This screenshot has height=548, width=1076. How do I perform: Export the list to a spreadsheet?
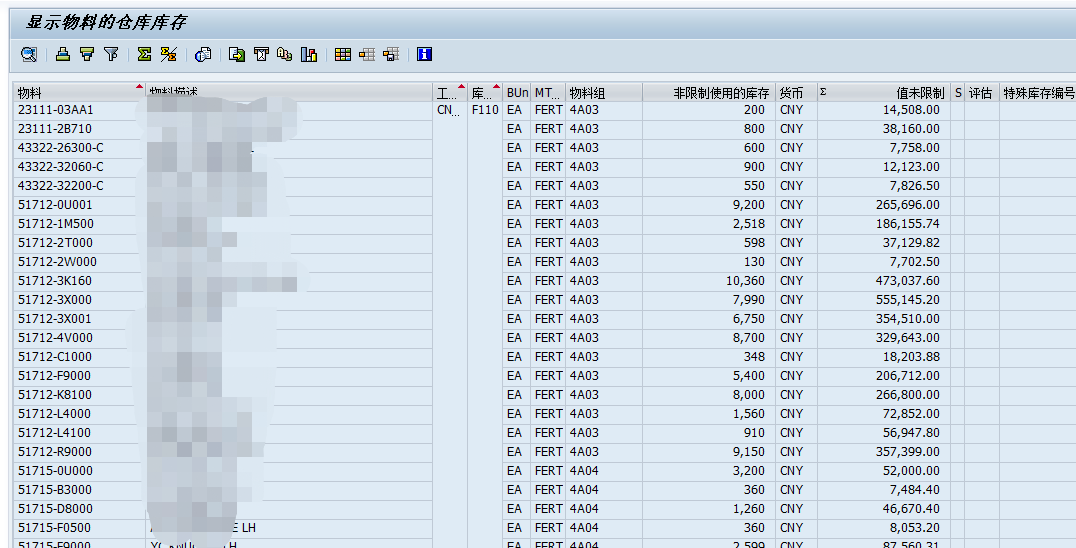(x=237, y=54)
